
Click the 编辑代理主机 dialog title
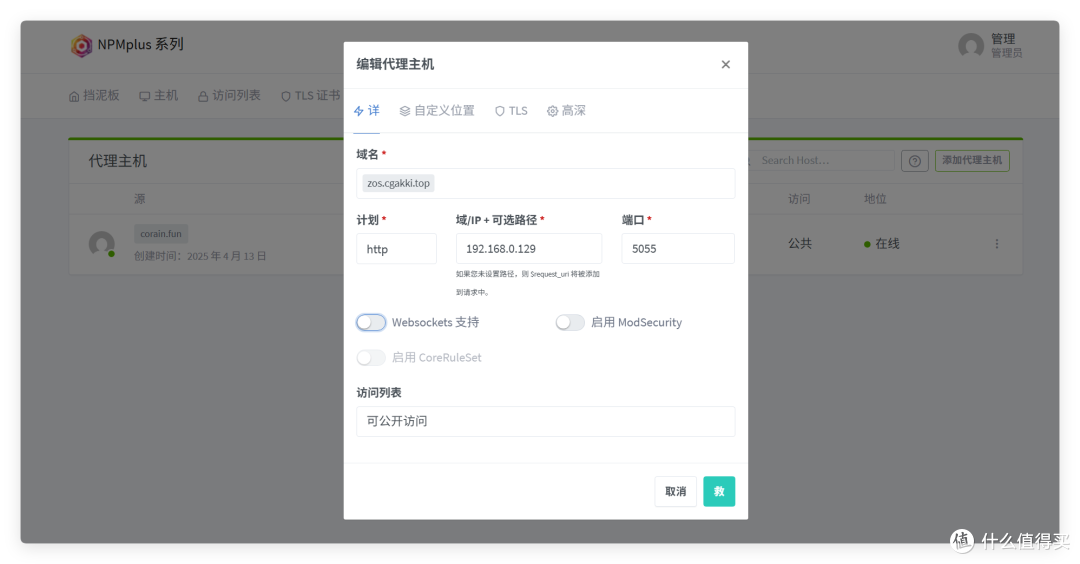[395, 64]
